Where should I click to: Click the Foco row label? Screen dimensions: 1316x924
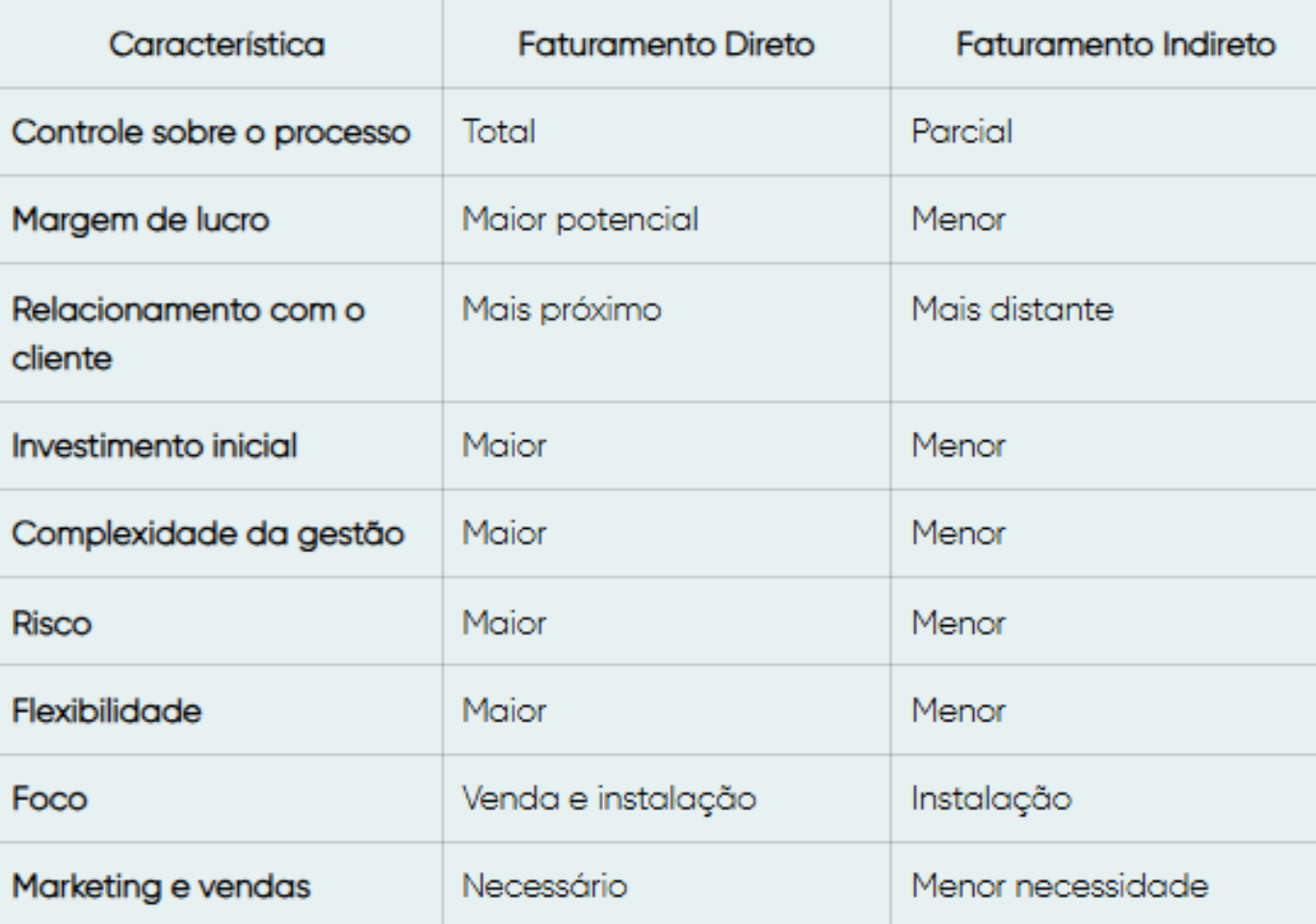pos(49,799)
